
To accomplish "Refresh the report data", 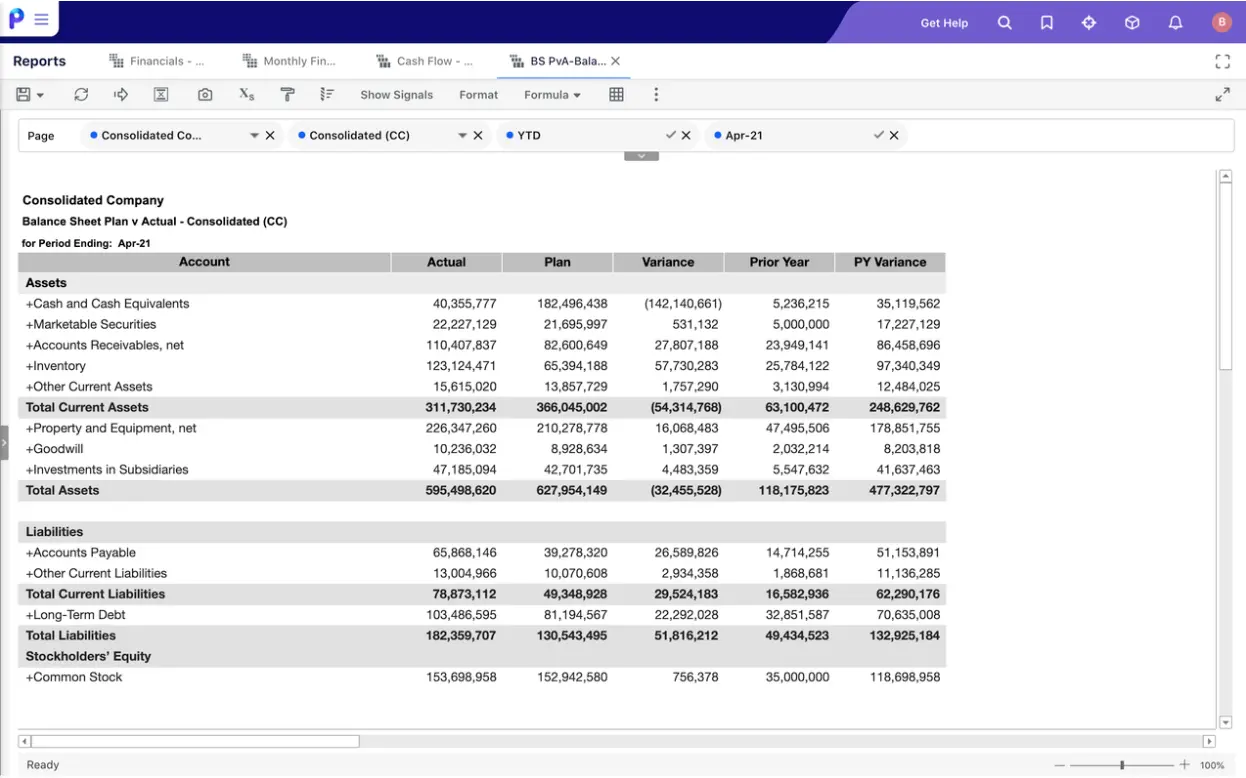I will pos(81,94).
